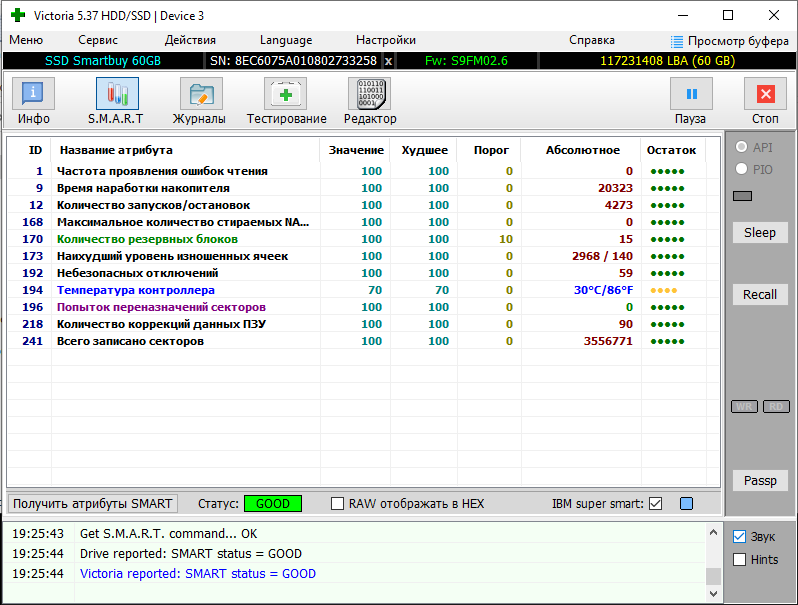Screen dimensions: 798x605
Task: Click log line Get S.M.A.R.T. command OK
Action: pyautogui.click(x=168, y=533)
